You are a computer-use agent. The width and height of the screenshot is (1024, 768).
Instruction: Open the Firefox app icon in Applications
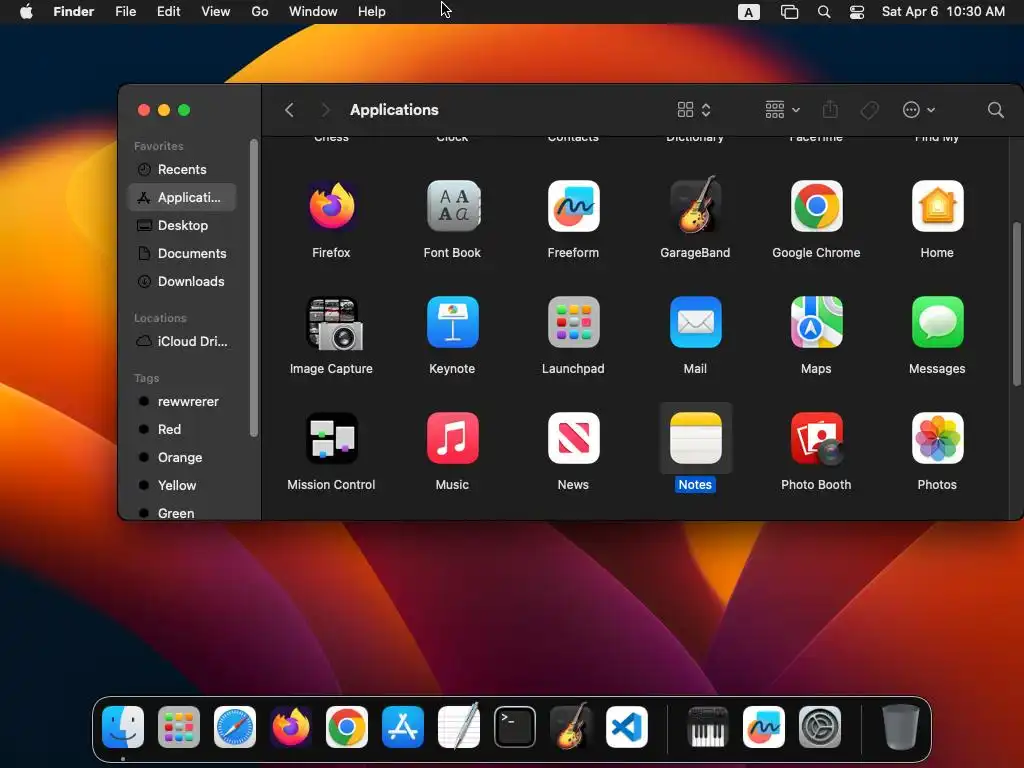(331, 206)
